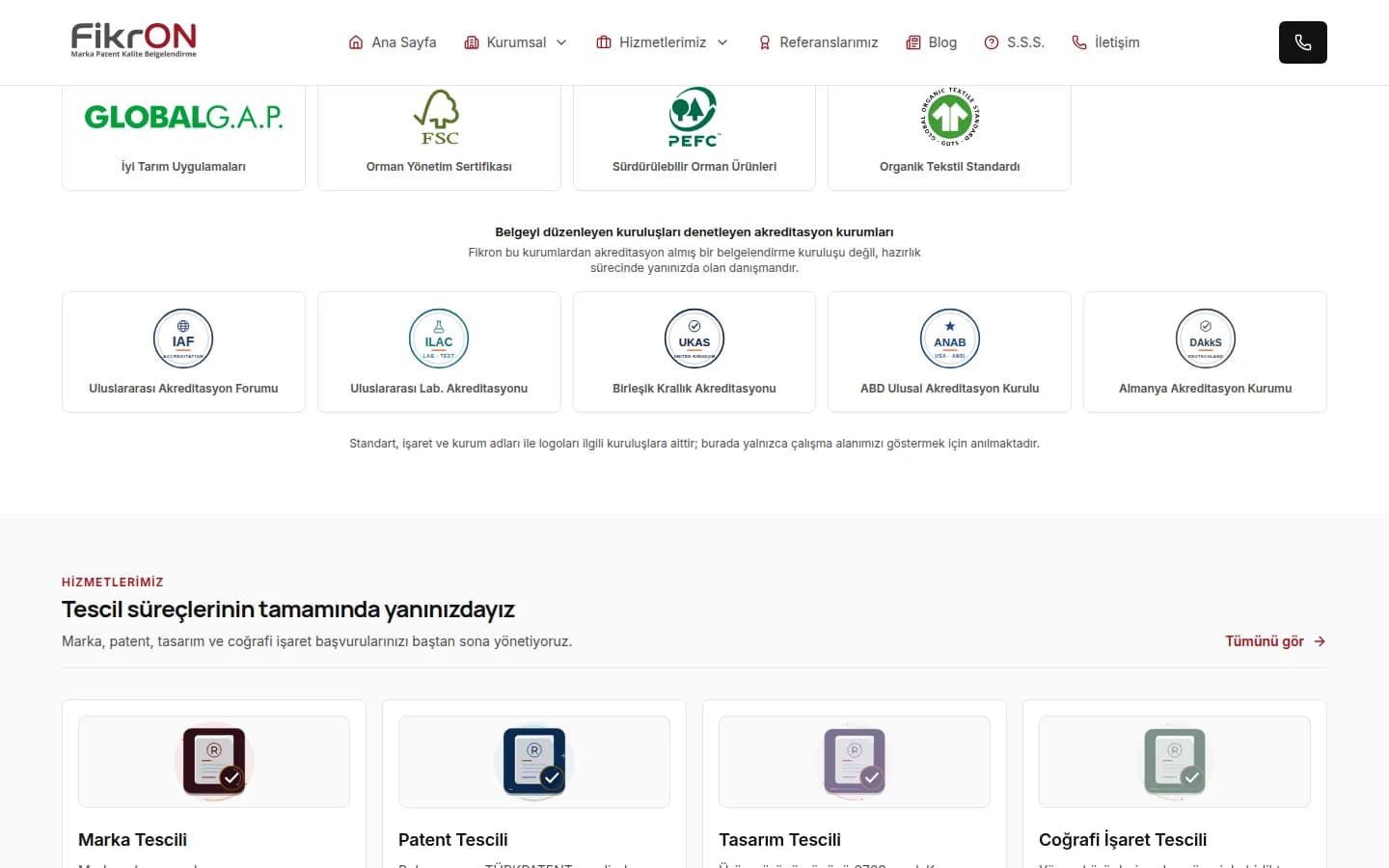Image resolution: width=1389 pixels, height=868 pixels.
Task: Click the Sürdürülebilir Orman Ürünleri label
Action: coord(694,167)
